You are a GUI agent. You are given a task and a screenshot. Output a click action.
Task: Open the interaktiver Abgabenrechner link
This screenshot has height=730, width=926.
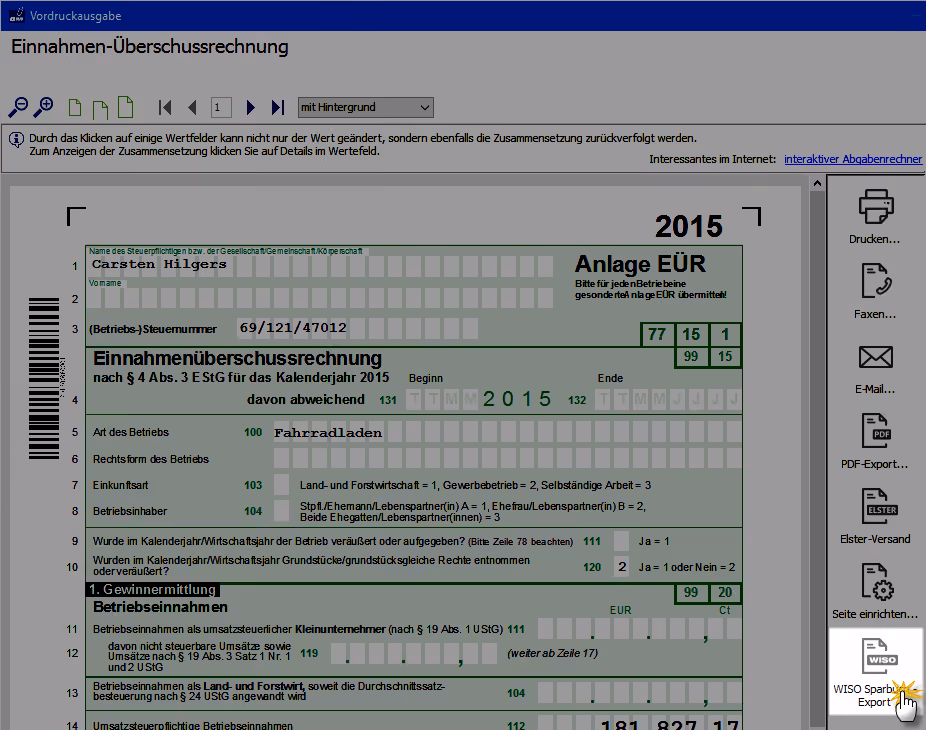click(853, 159)
